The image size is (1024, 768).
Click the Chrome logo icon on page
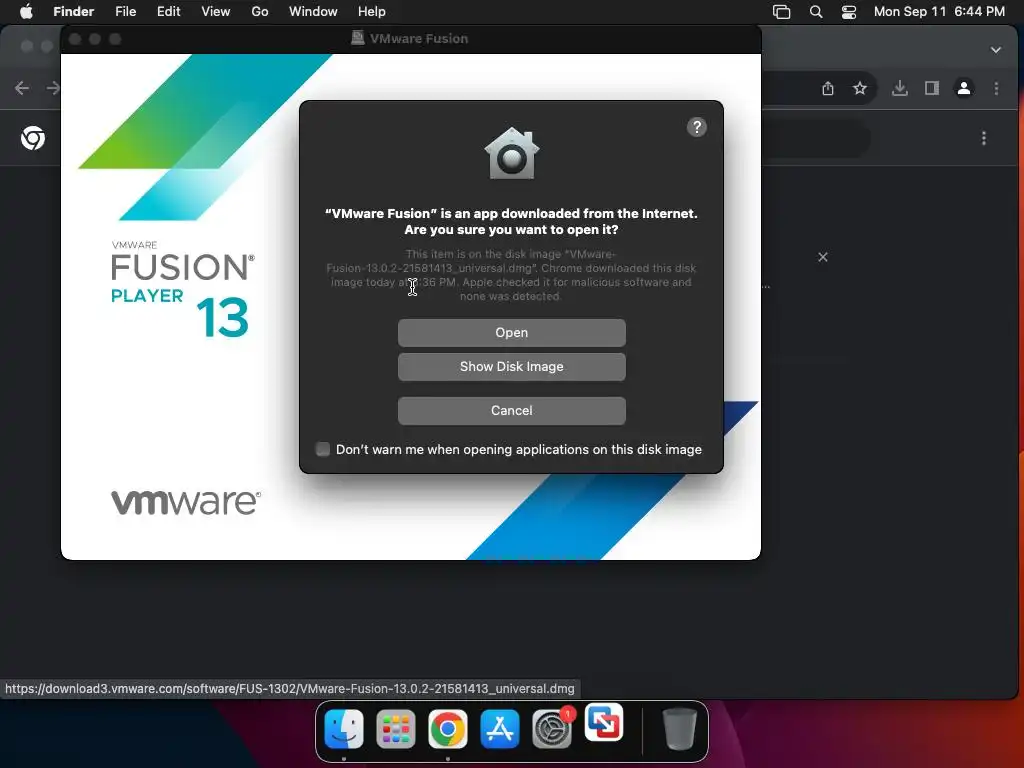click(x=33, y=138)
